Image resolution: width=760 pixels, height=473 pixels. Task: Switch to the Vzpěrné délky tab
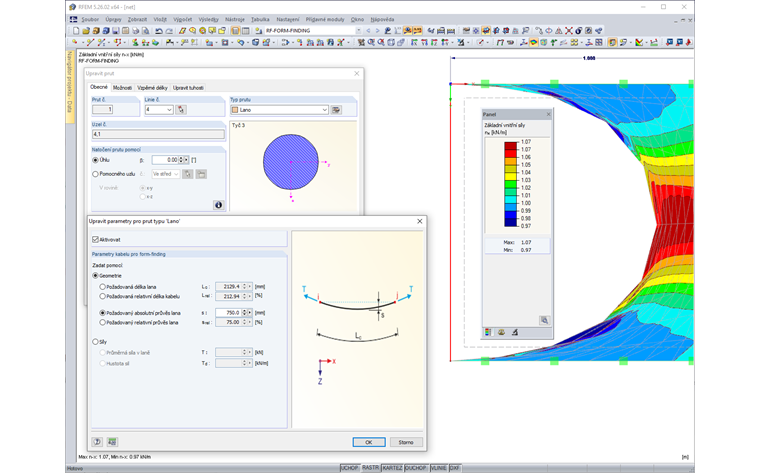(152, 88)
